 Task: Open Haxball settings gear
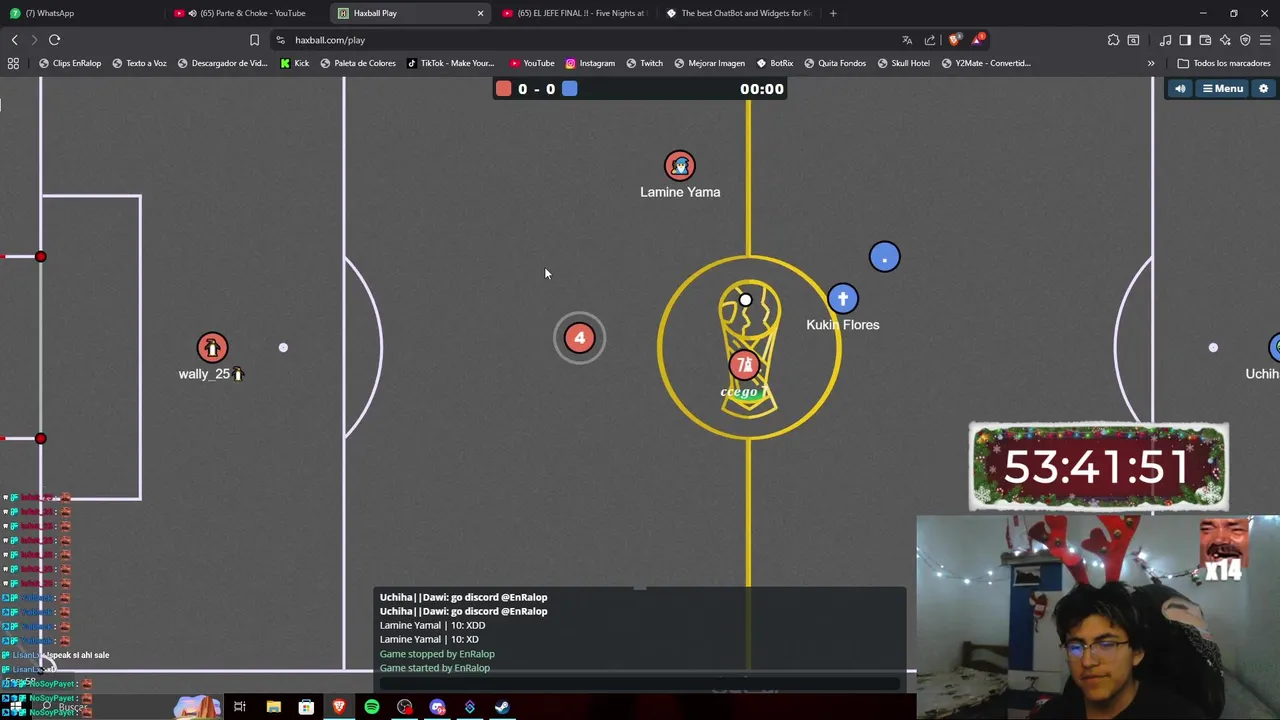pyautogui.click(x=1263, y=89)
